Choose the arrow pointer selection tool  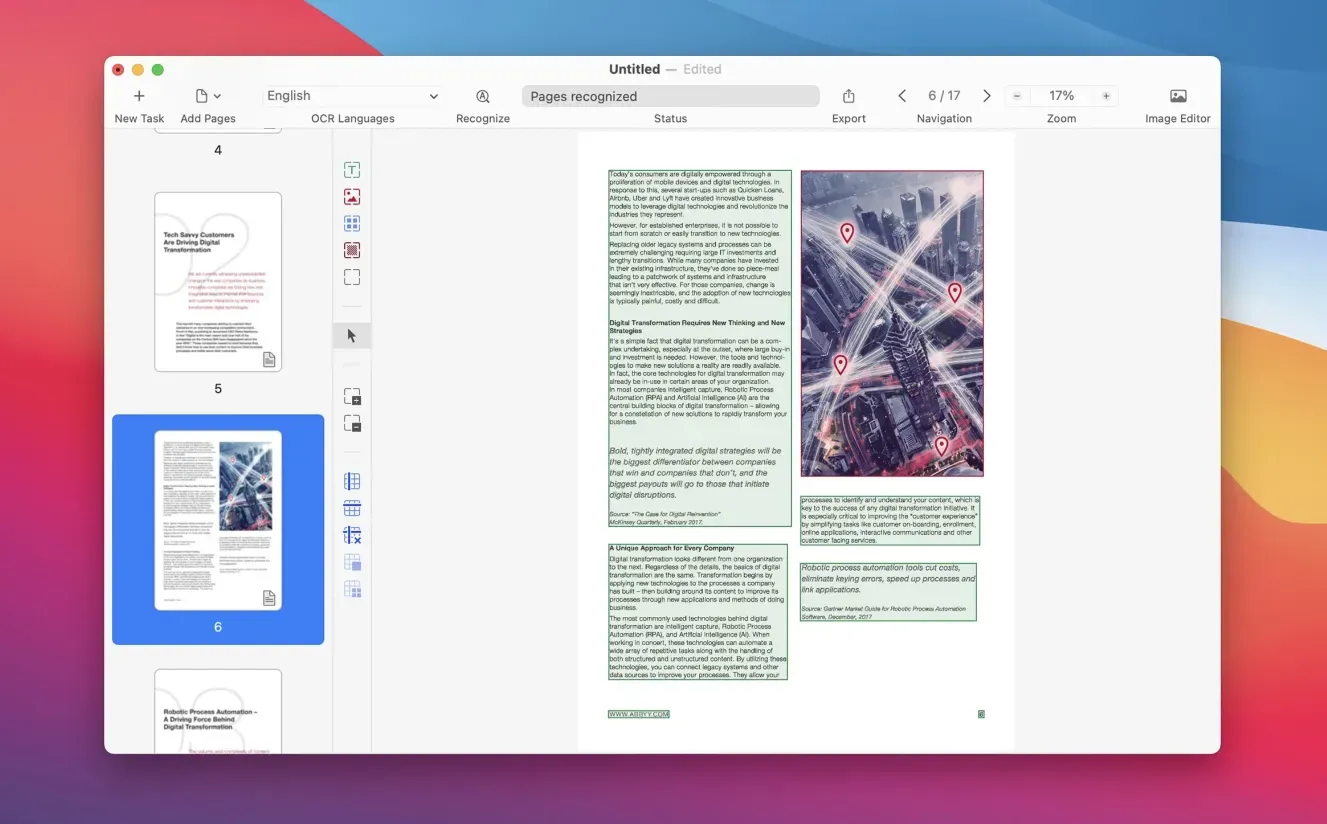coord(352,336)
